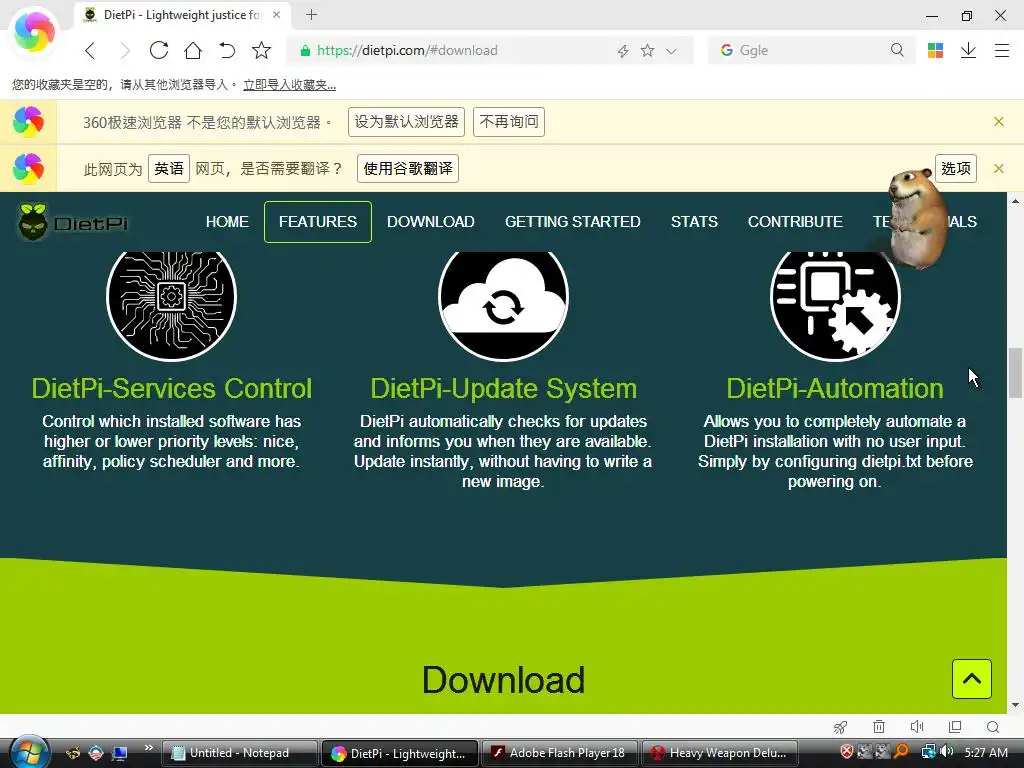The image size is (1024, 768).
Task: Click the Download section heading
Action: pyautogui.click(x=504, y=680)
